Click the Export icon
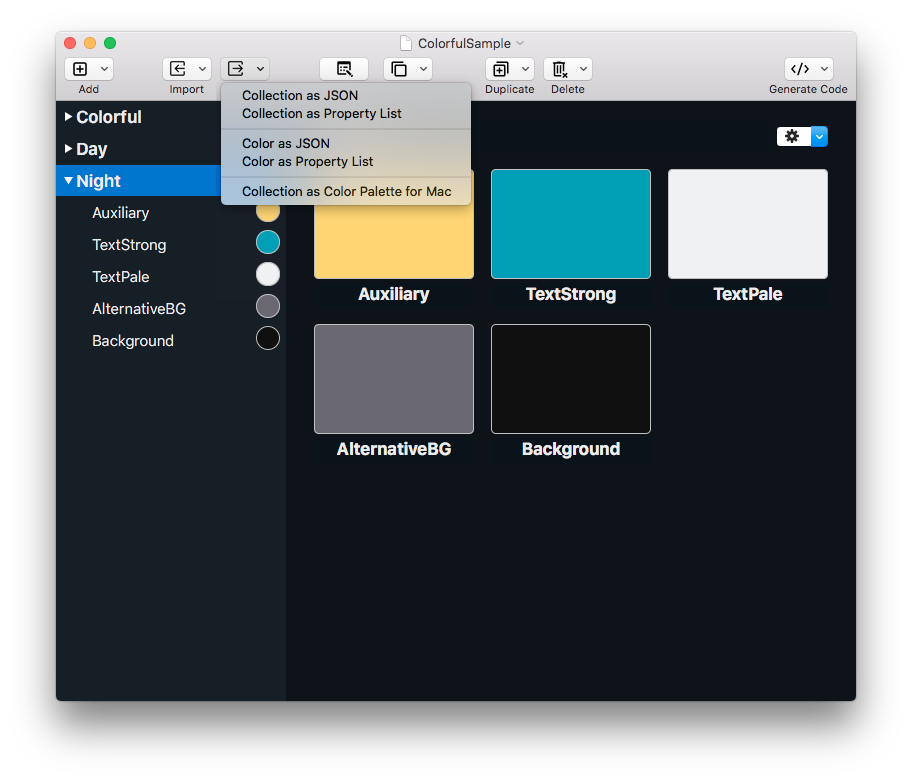 click(x=238, y=68)
